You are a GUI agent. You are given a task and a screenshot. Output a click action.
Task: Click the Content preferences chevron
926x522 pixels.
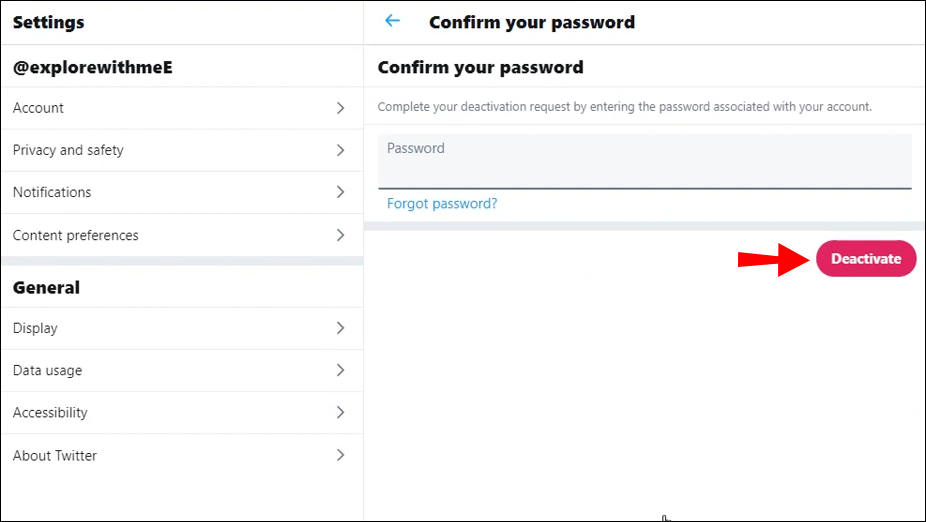click(x=340, y=235)
